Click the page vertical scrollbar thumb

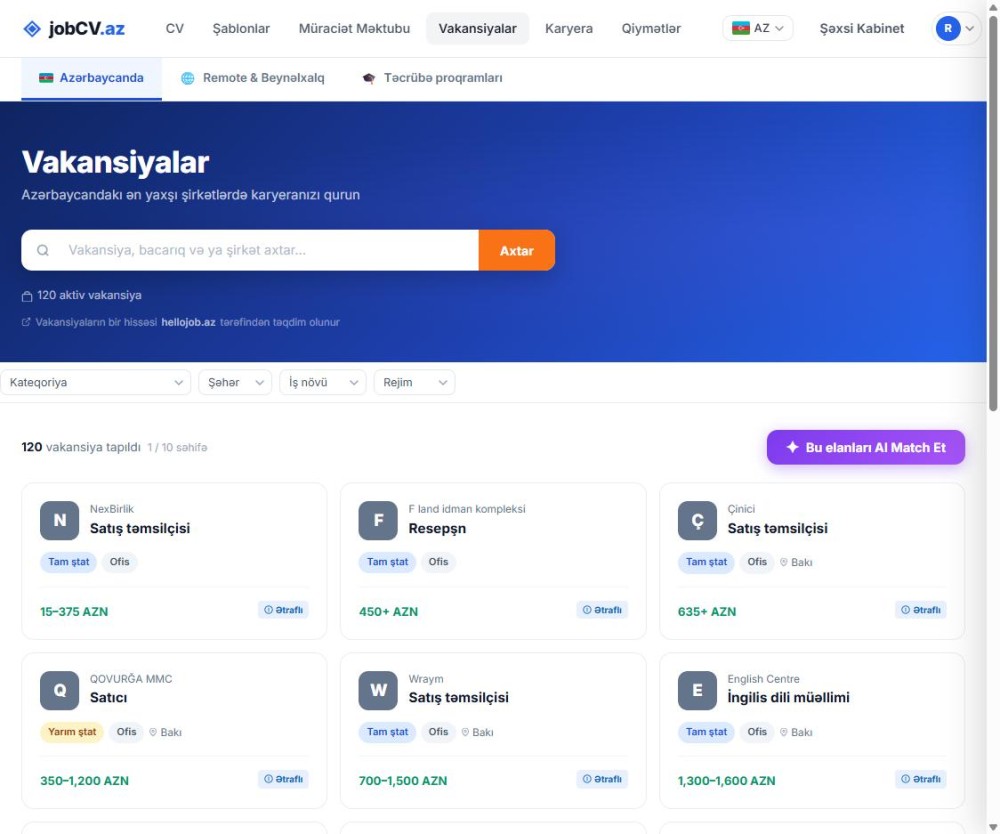click(x=993, y=214)
